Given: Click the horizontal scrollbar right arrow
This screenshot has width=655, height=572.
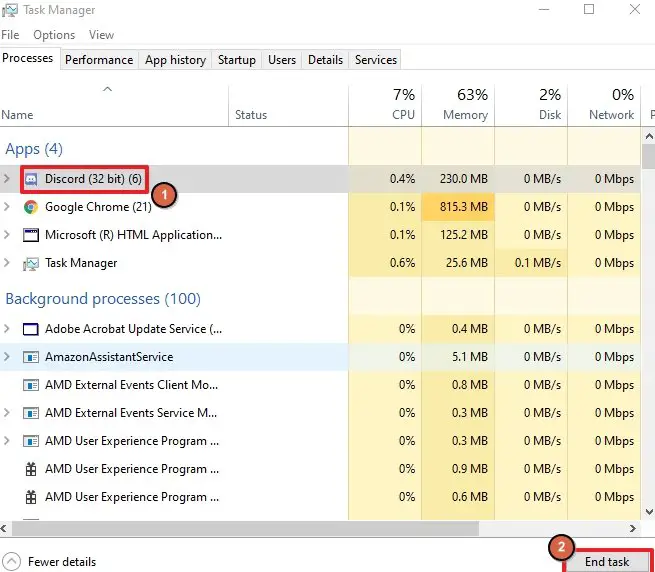Looking at the screenshot, I should tap(632, 528).
